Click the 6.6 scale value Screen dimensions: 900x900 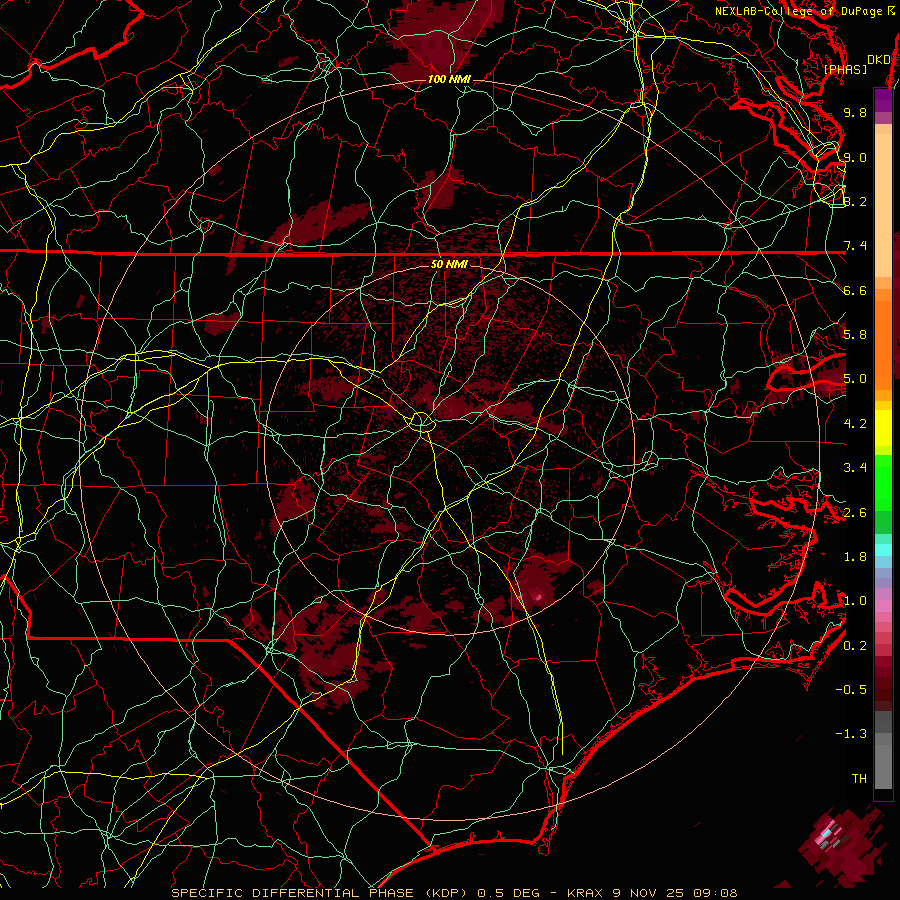tap(855, 290)
